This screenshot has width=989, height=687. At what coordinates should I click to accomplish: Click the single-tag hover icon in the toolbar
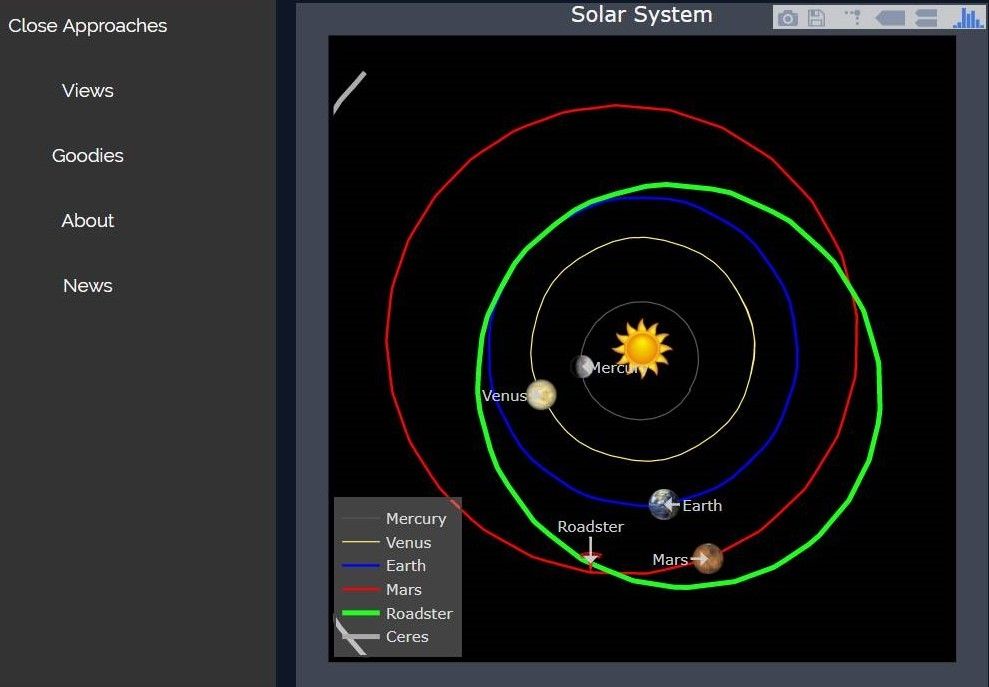tap(889, 17)
